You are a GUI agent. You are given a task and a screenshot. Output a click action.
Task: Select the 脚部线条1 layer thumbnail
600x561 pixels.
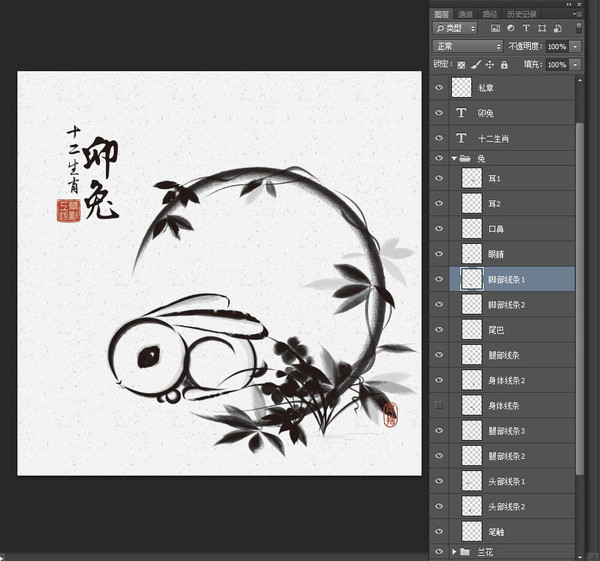click(472, 279)
